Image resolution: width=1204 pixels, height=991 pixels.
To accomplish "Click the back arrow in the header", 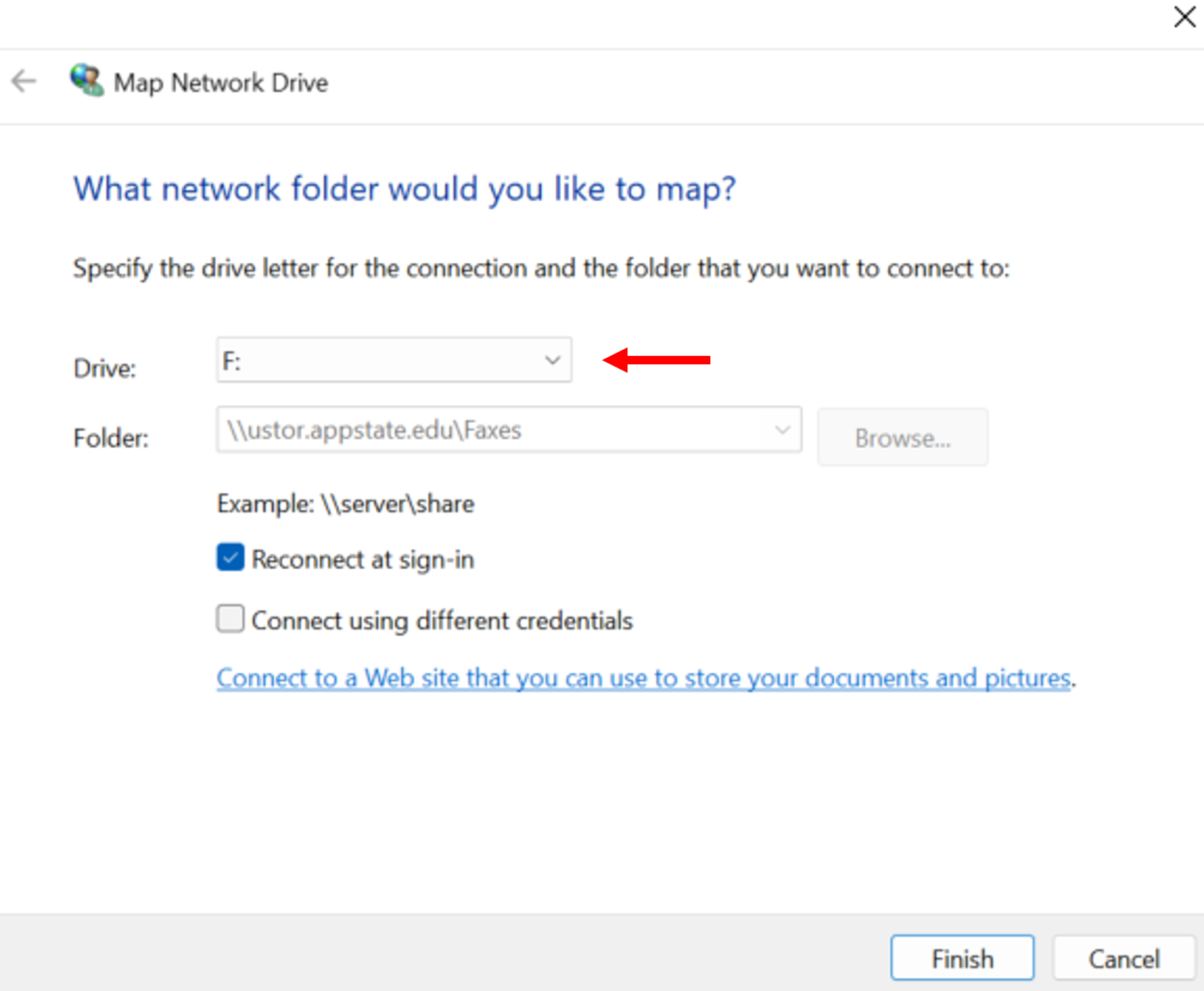I will (x=24, y=82).
